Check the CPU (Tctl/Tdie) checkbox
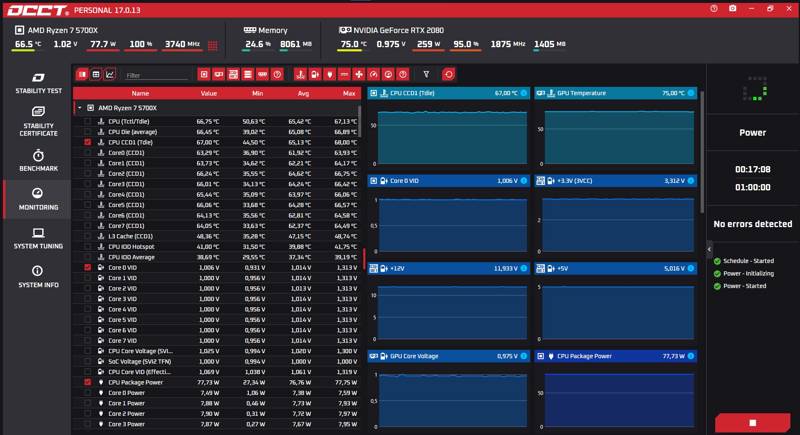Viewport: 800px width, 435px height. tap(88, 121)
